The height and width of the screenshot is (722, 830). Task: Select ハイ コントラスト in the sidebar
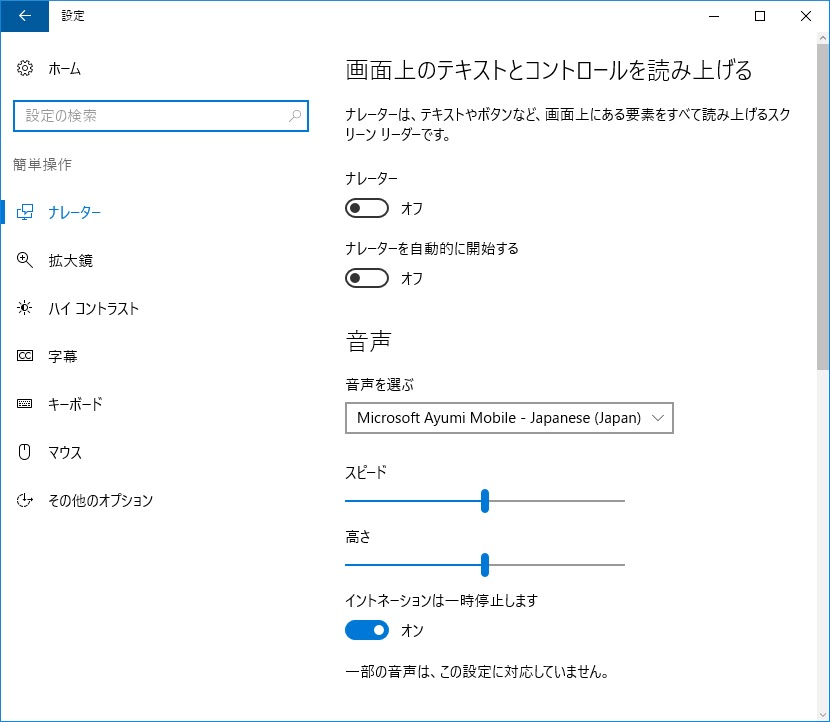[24, 308]
